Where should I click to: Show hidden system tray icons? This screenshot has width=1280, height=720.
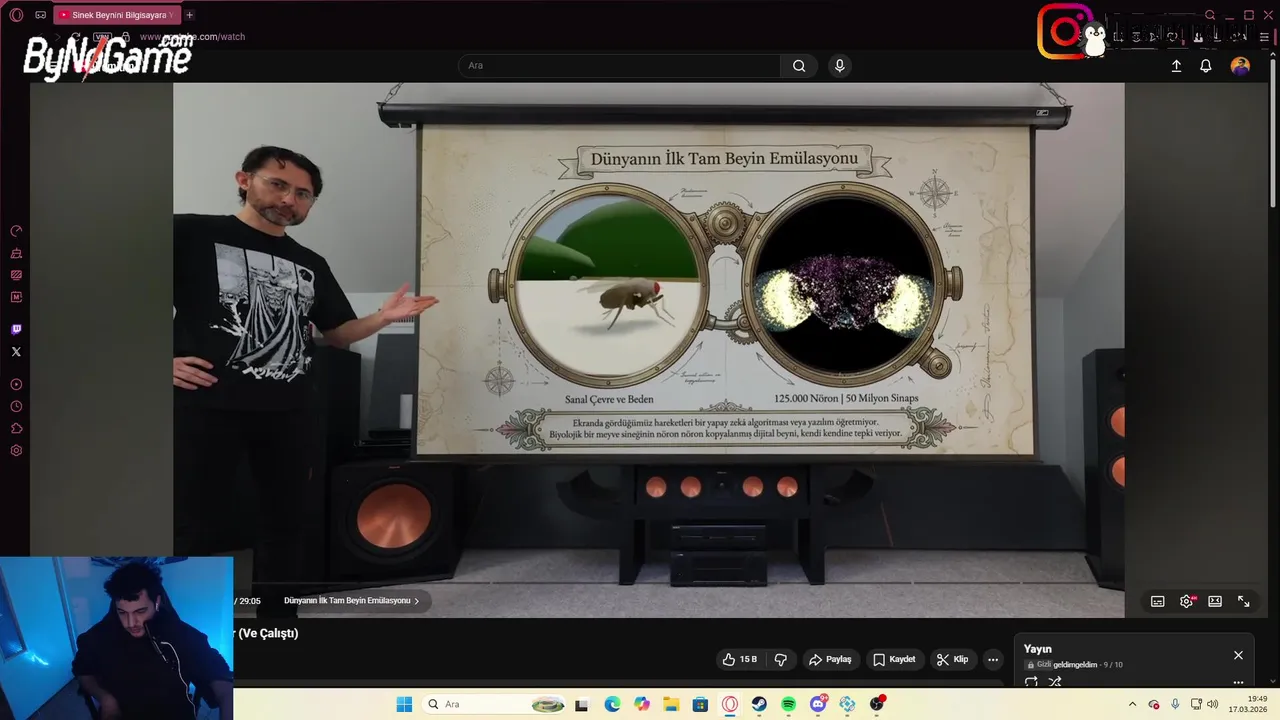1132,704
